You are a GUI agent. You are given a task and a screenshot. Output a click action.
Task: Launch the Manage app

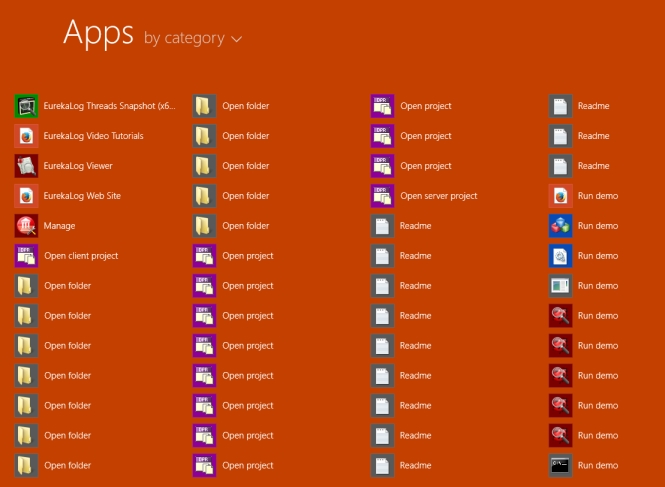(45, 226)
